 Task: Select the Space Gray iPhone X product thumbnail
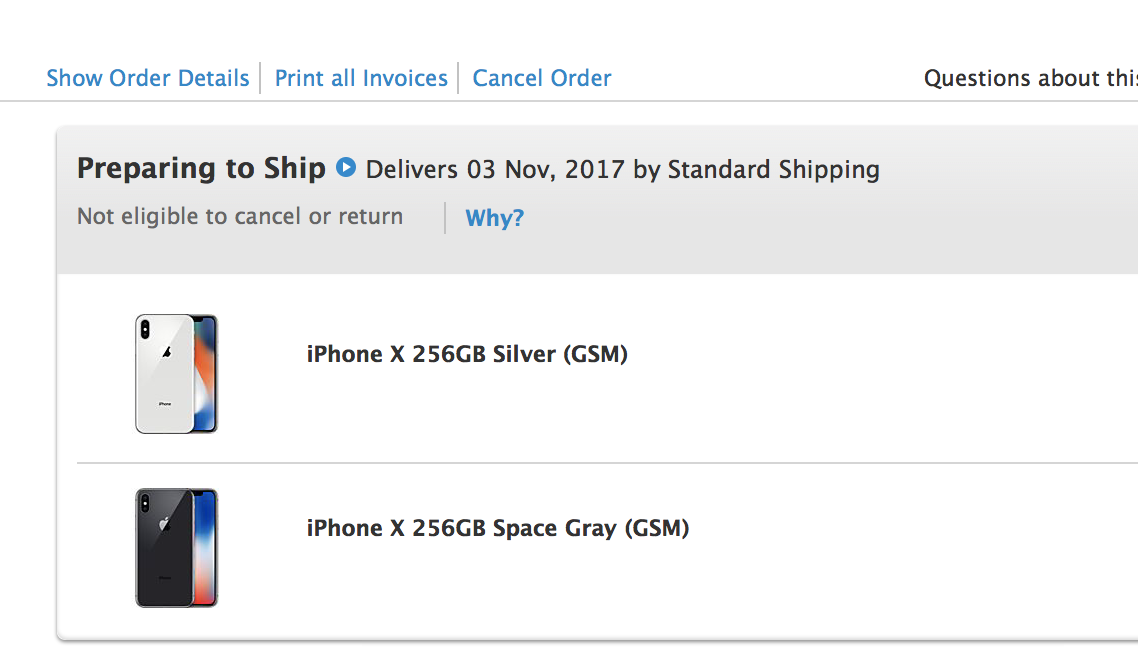click(176, 548)
